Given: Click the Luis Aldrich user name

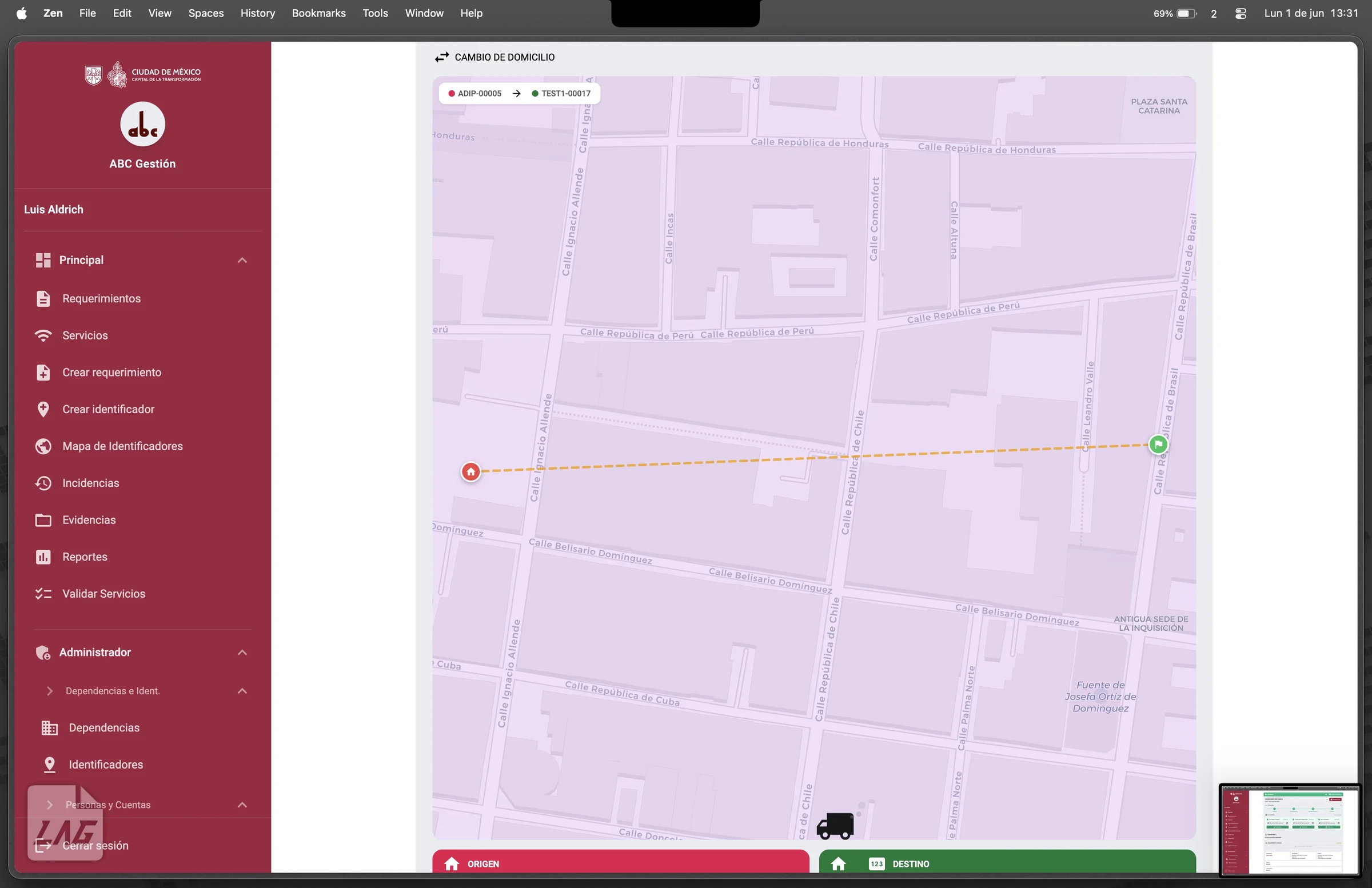Looking at the screenshot, I should [x=54, y=210].
